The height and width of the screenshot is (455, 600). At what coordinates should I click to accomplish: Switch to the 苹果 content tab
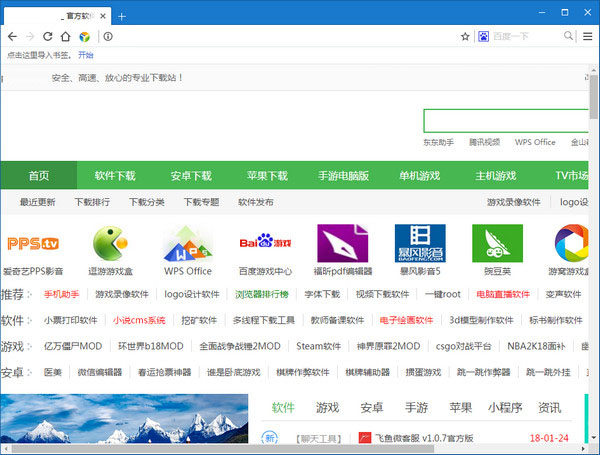460,408
